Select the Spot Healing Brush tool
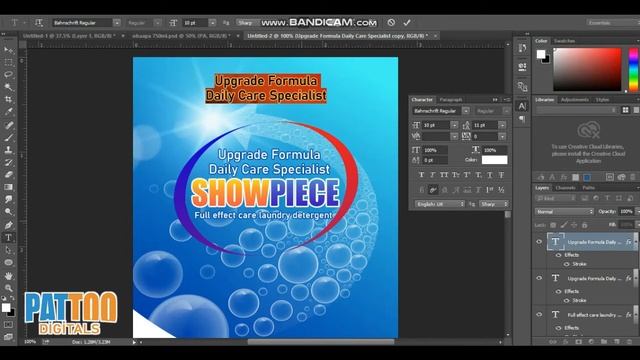Screen dimensions: 640x360 pos(8,125)
